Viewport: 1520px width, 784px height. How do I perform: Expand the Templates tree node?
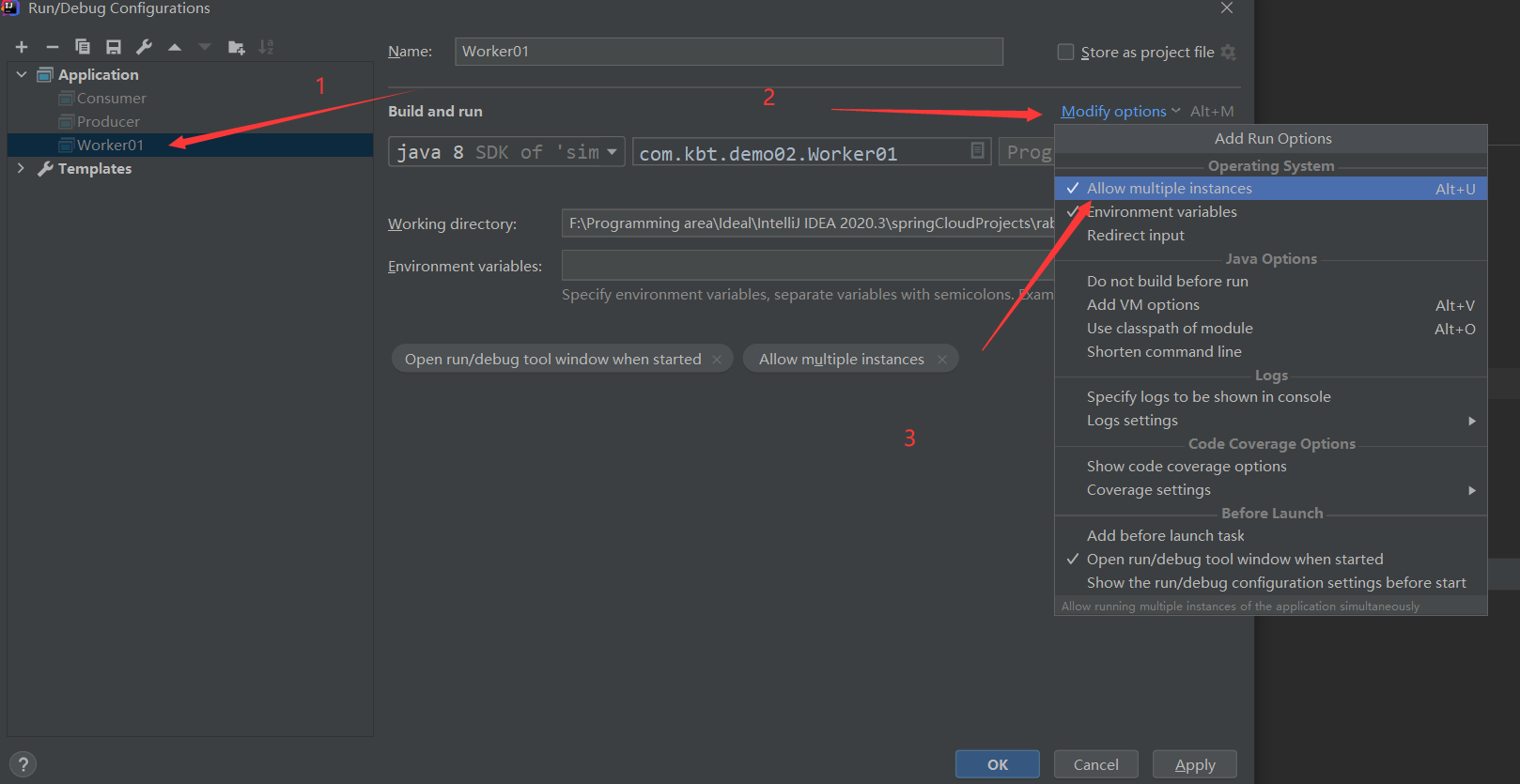point(21,168)
